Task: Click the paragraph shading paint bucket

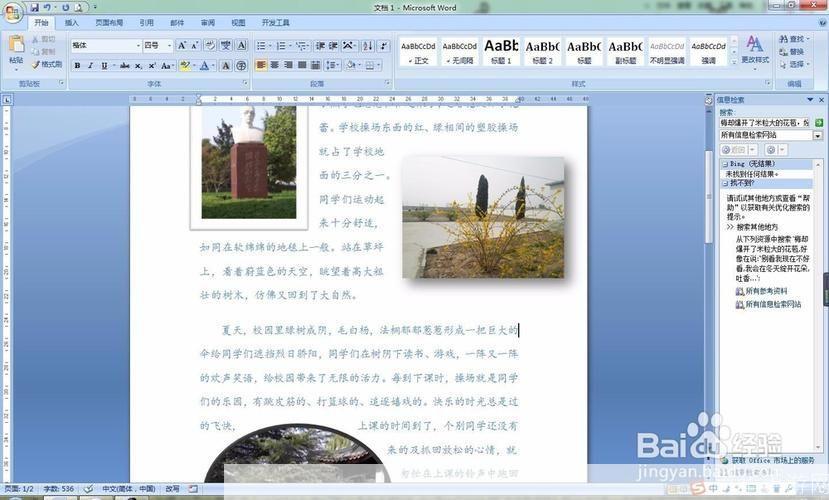Action: click(x=350, y=65)
